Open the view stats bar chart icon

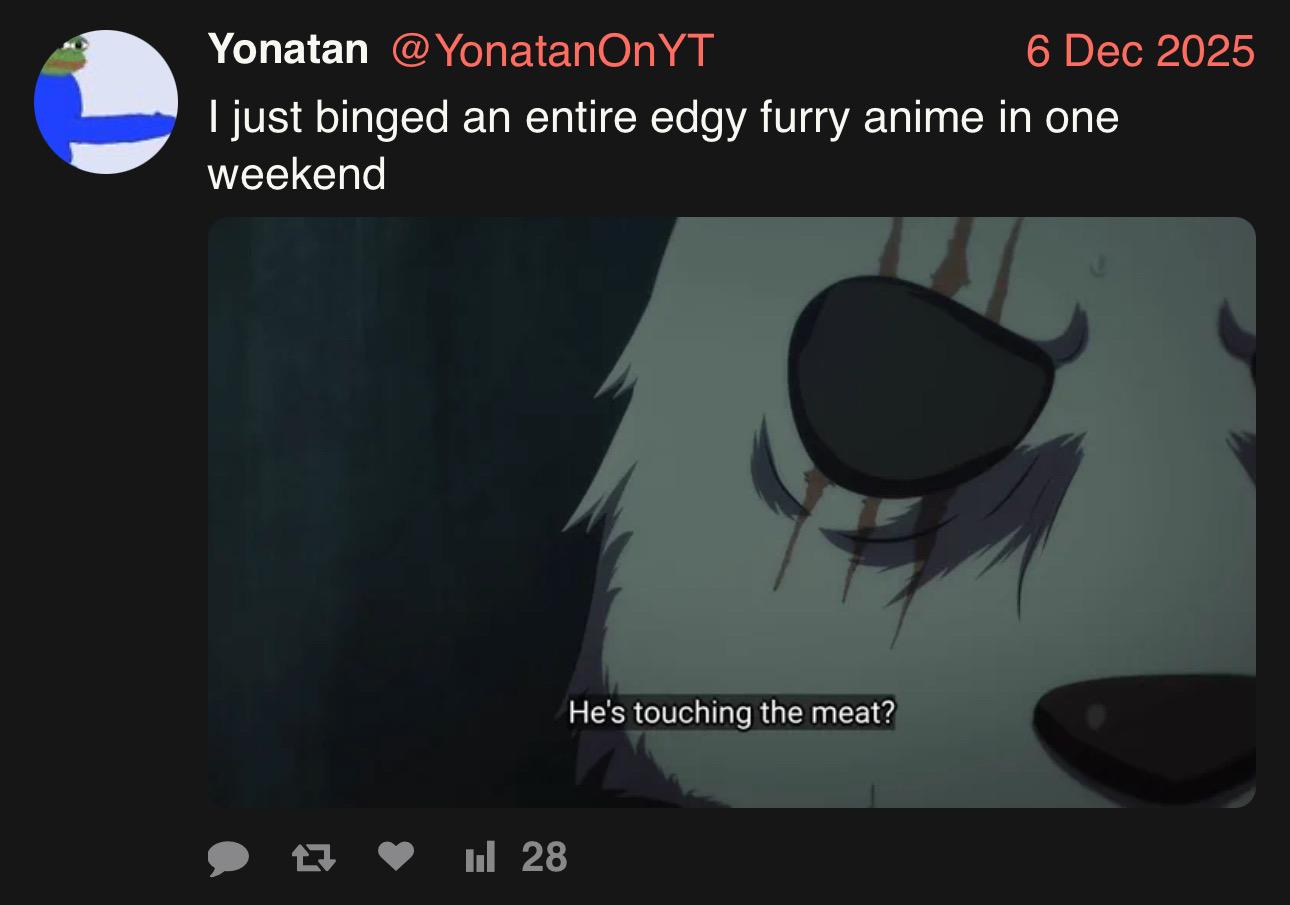(480, 857)
